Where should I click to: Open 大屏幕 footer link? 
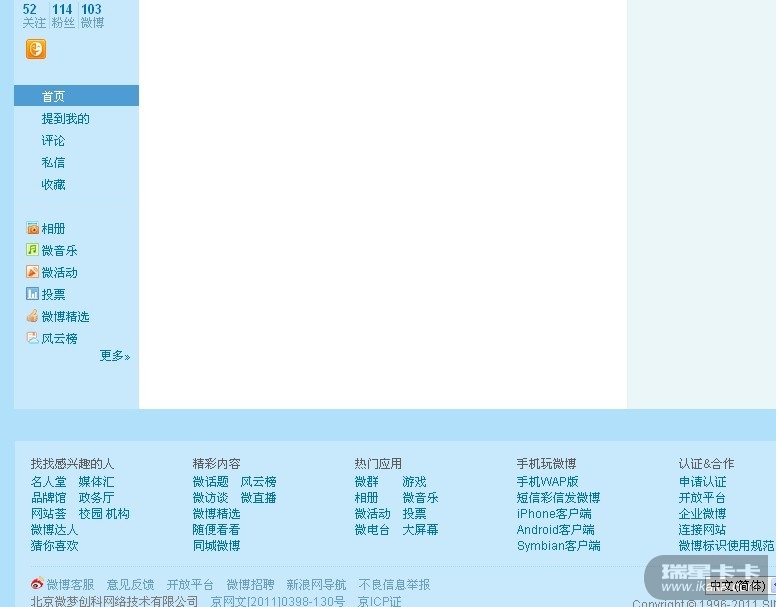(x=421, y=529)
